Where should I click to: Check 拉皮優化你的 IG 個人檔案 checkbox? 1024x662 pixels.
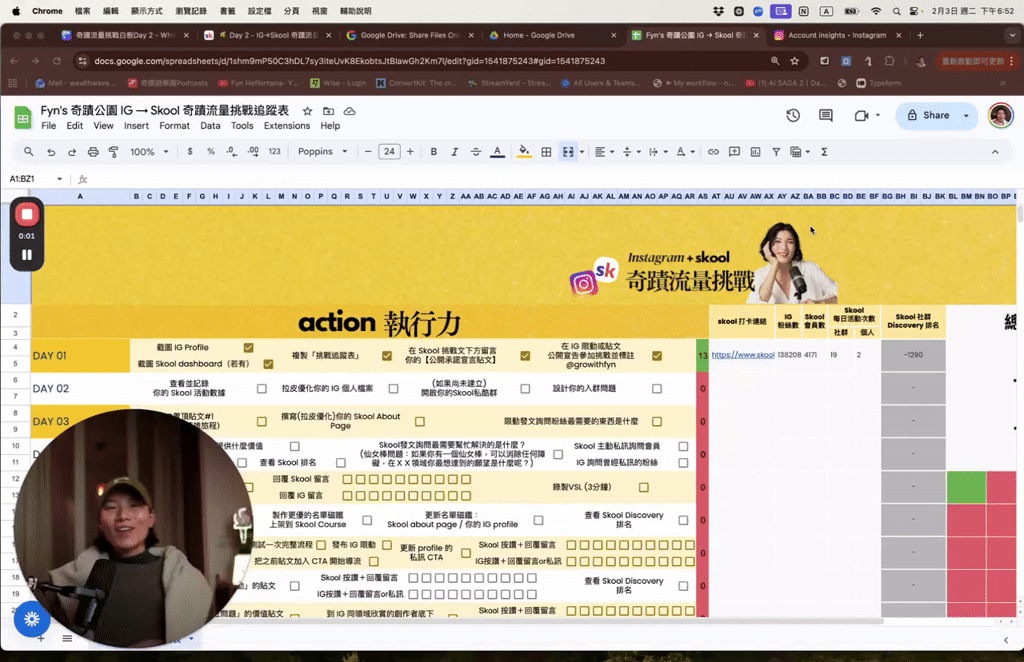tap(393, 388)
